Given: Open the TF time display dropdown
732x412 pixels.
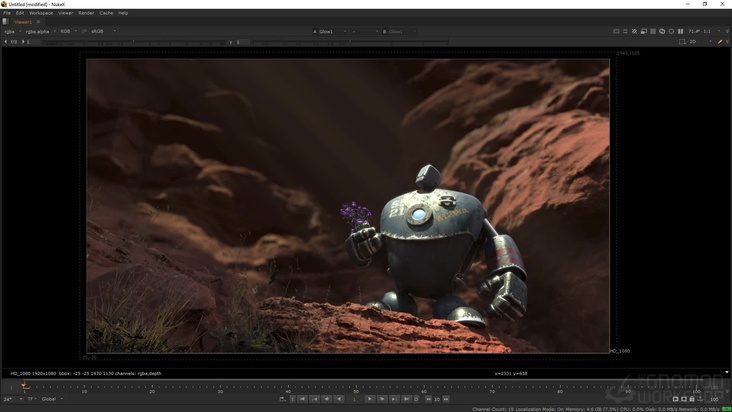Looking at the screenshot, I should tap(32, 399).
